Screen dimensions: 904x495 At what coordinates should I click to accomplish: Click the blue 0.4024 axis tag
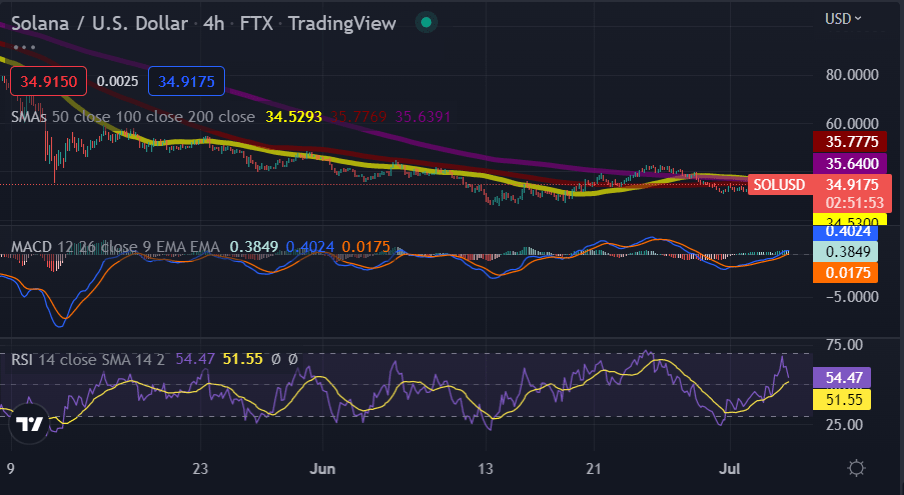[845, 232]
